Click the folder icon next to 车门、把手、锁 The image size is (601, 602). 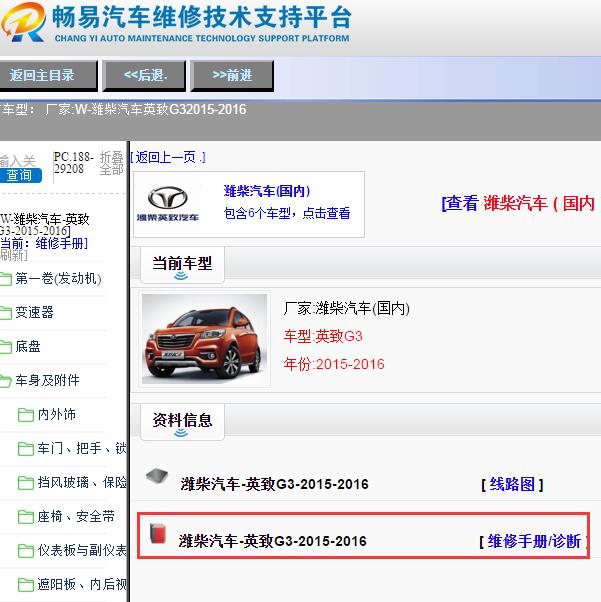coord(26,449)
